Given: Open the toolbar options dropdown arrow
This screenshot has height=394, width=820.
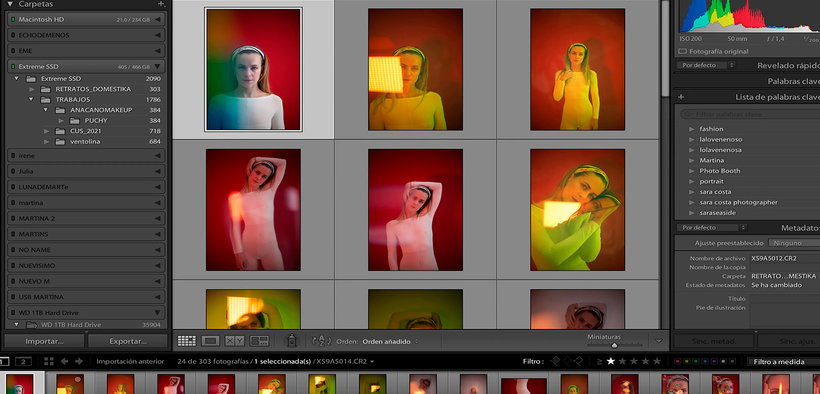Looking at the screenshot, I should tap(658, 341).
